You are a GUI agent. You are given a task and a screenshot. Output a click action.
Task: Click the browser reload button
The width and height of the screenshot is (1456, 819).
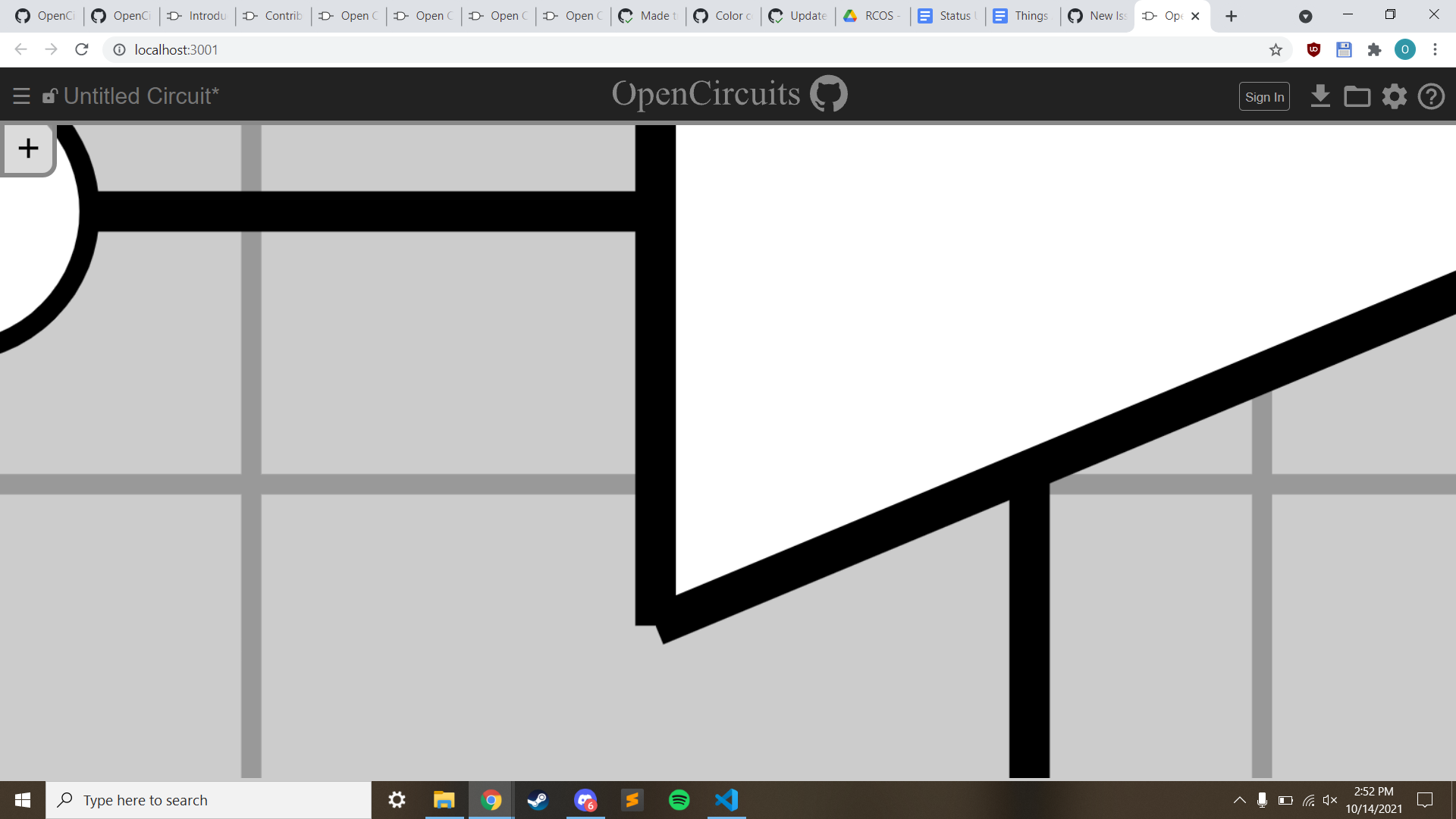81,49
